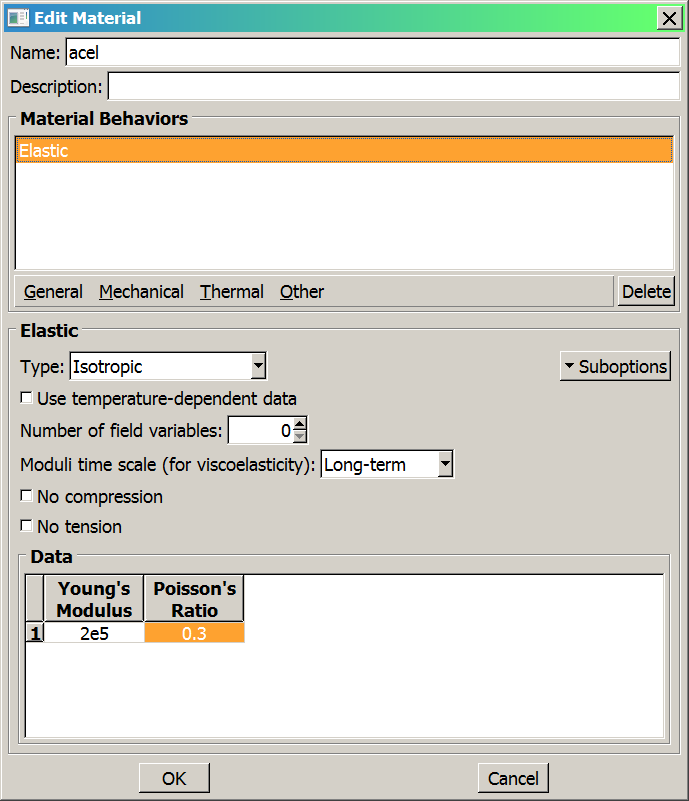Click the Poisson's Ratio column header
689x801 pixels.
[194, 599]
